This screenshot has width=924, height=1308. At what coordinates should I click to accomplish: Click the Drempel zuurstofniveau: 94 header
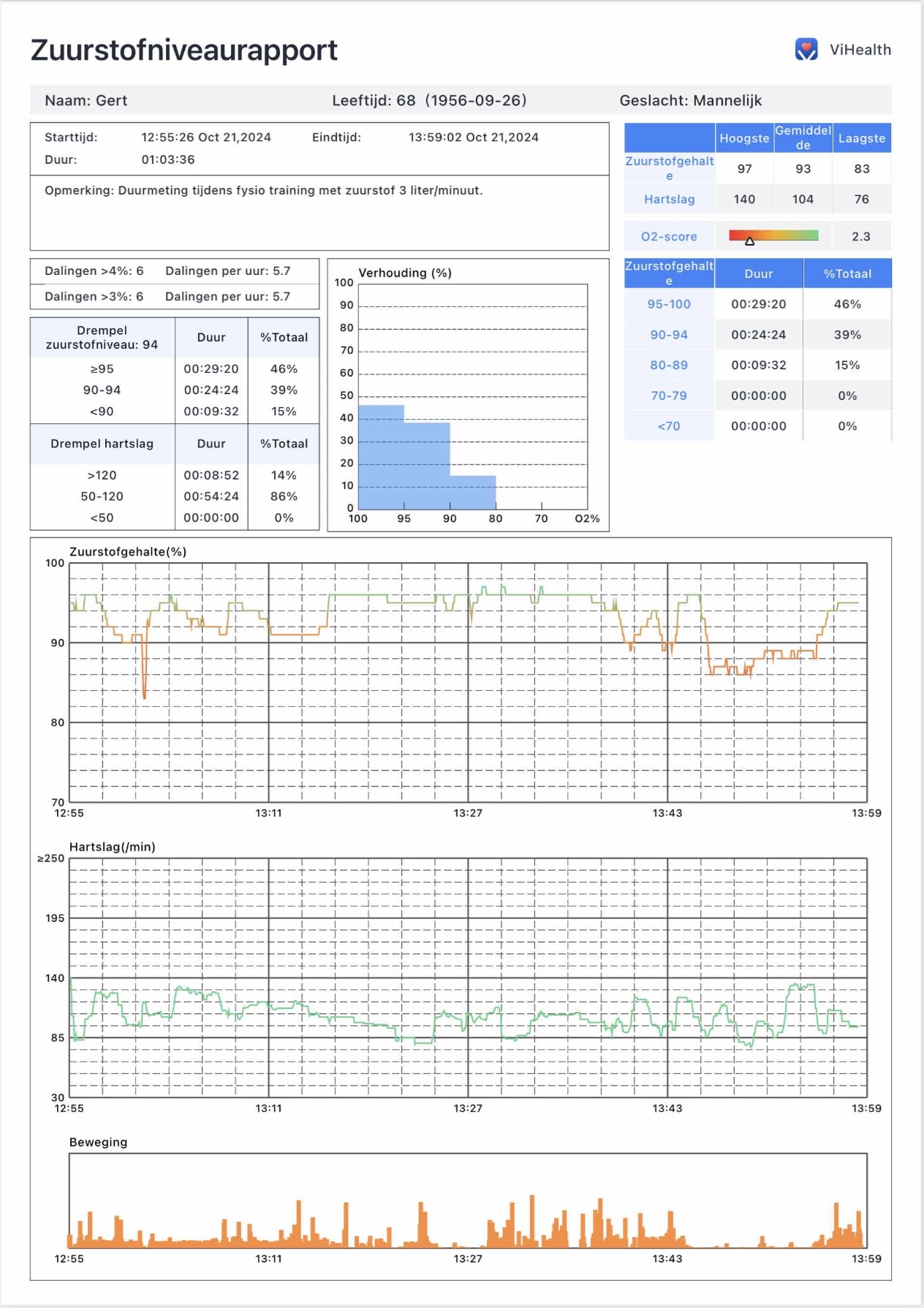[x=102, y=338]
